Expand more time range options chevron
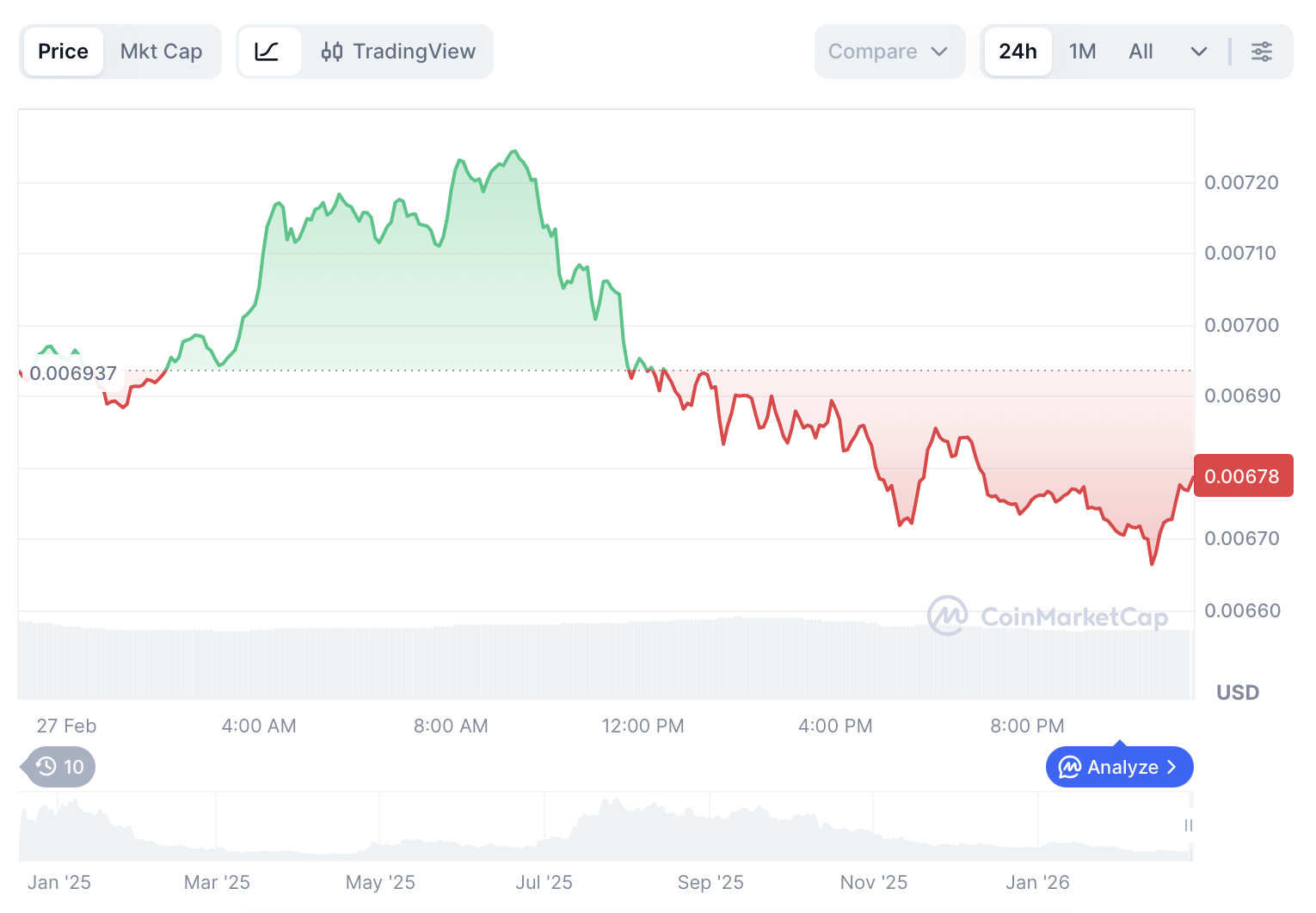 coord(1198,52)
